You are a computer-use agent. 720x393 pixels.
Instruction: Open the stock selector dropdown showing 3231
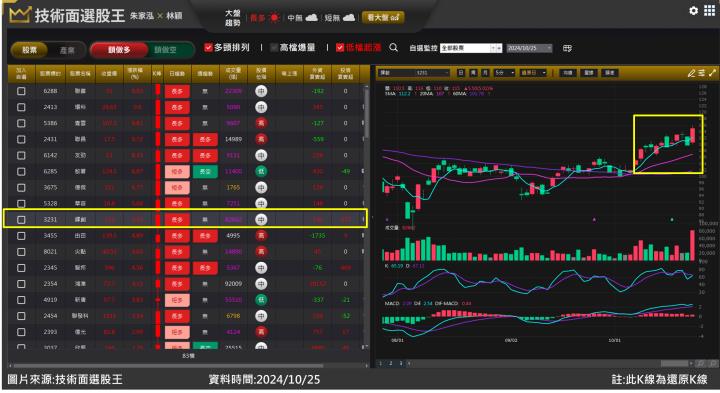414,73
